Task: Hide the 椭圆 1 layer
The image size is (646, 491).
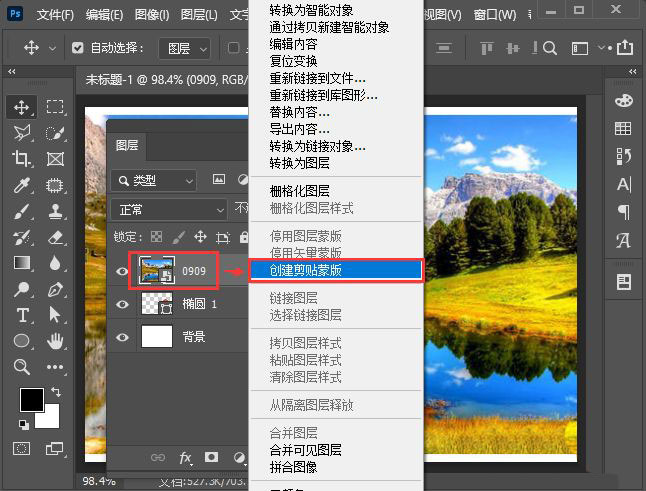Action: coord(122,304)
